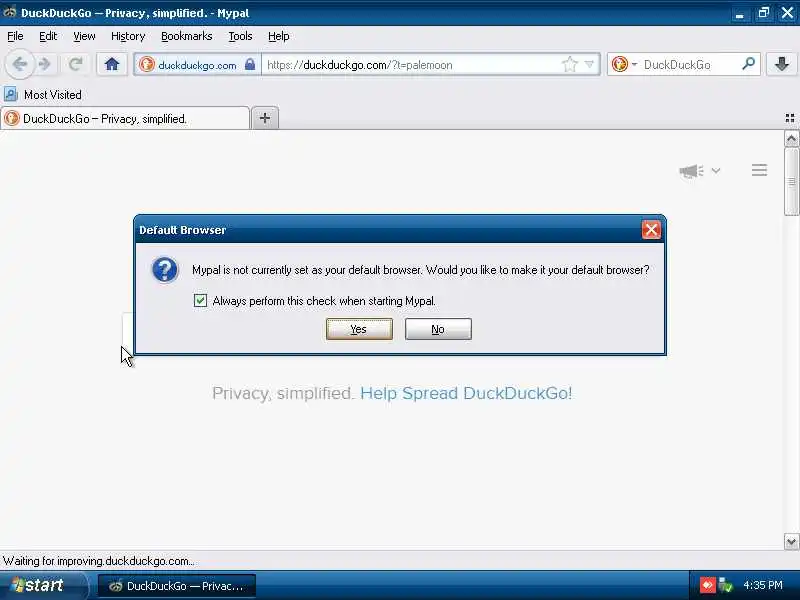The image size is (800, 600).
Task: Open the Bookmarks menu
Action: [x=187, y=36]
